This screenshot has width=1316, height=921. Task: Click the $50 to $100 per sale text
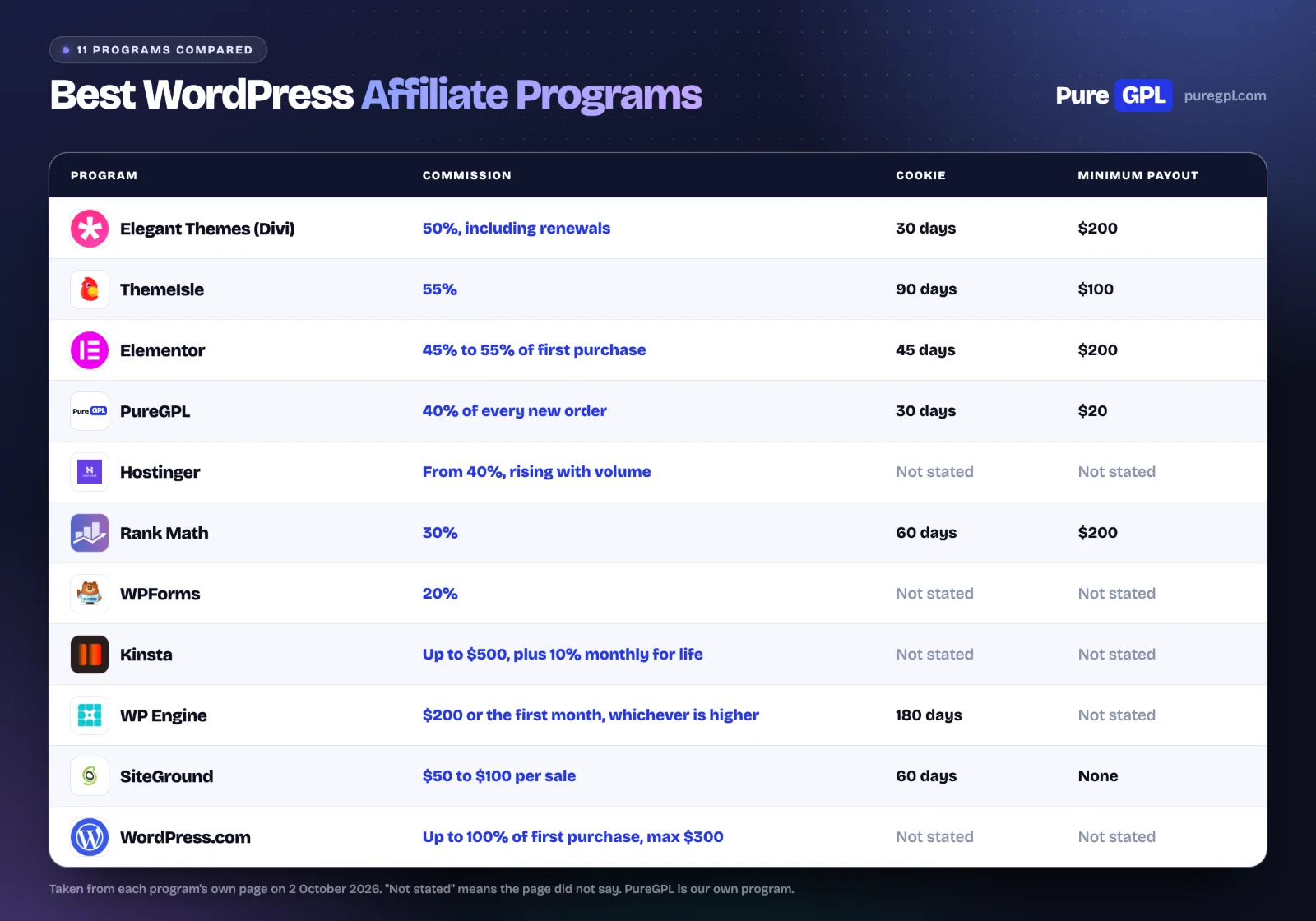pos(499,776)
